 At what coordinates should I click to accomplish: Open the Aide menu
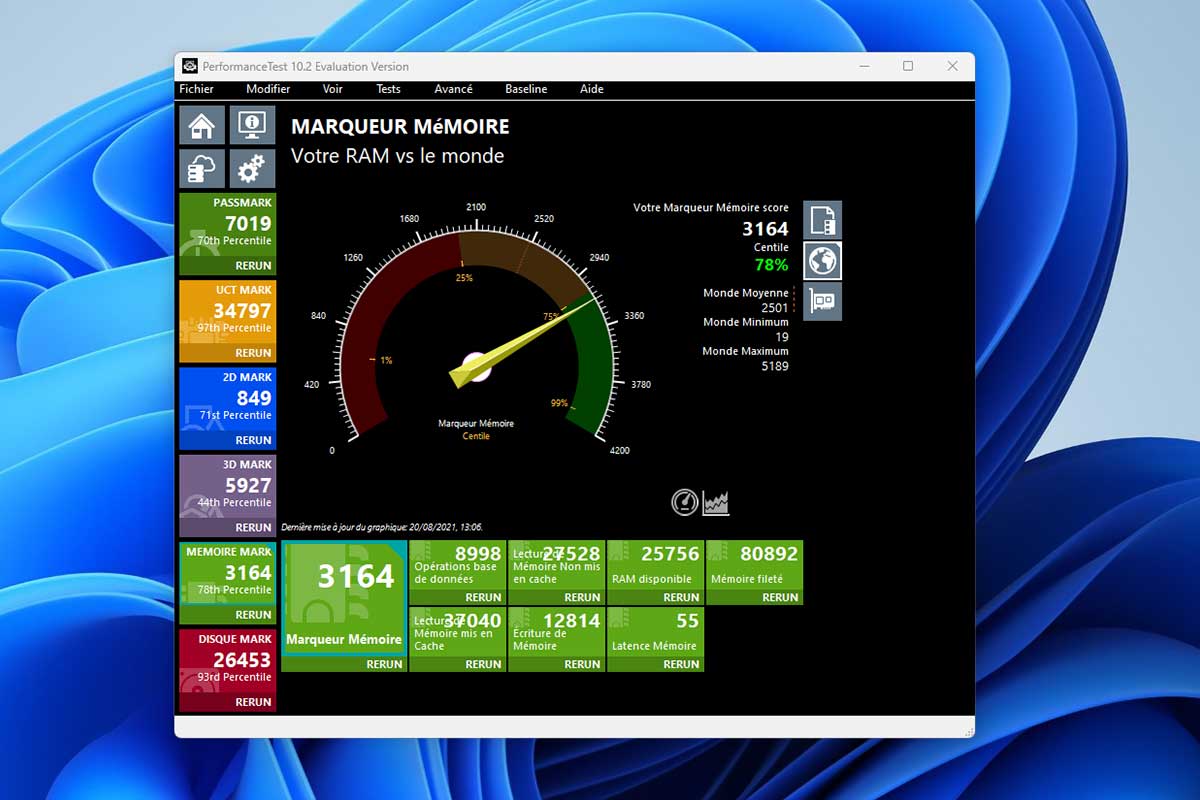click(592, 89)
